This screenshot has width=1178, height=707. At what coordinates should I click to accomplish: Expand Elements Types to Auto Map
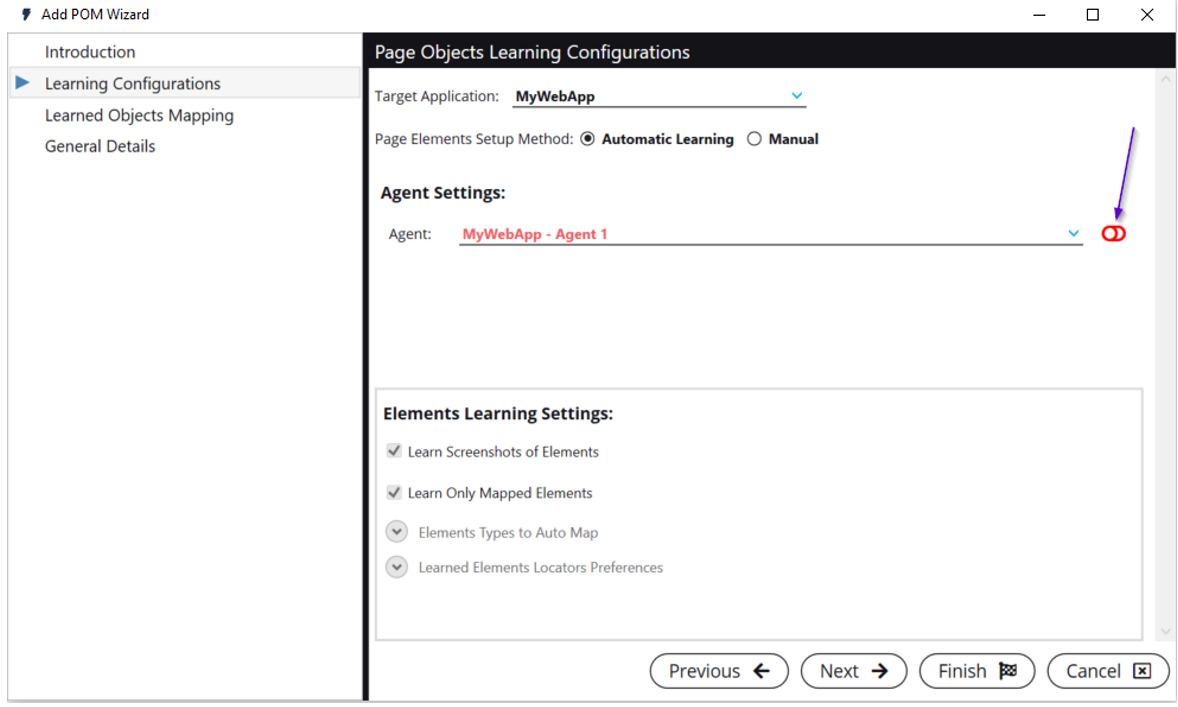(397, 532)
